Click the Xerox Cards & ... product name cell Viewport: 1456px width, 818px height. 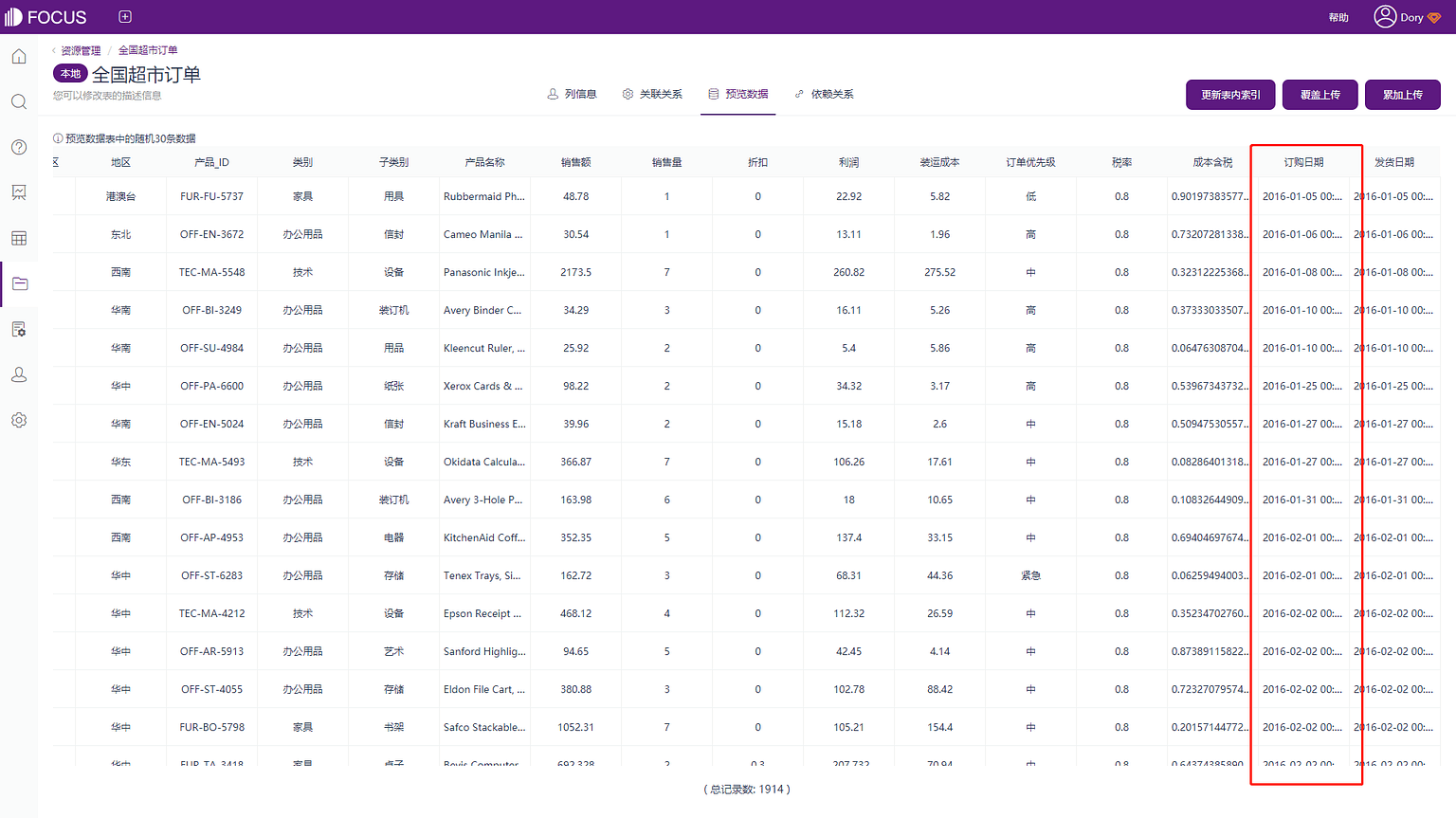pos(482,386)
